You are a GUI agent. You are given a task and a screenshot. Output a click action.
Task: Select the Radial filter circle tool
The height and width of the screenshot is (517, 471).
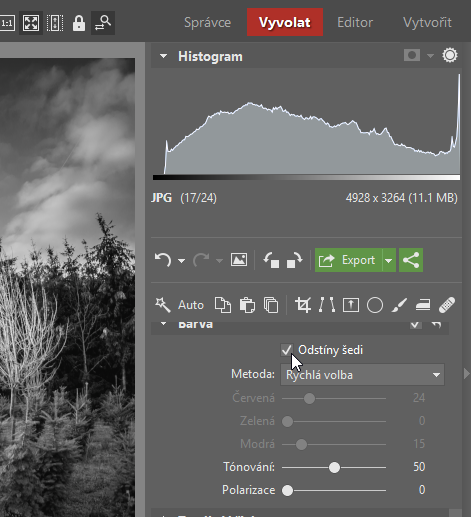375,305
